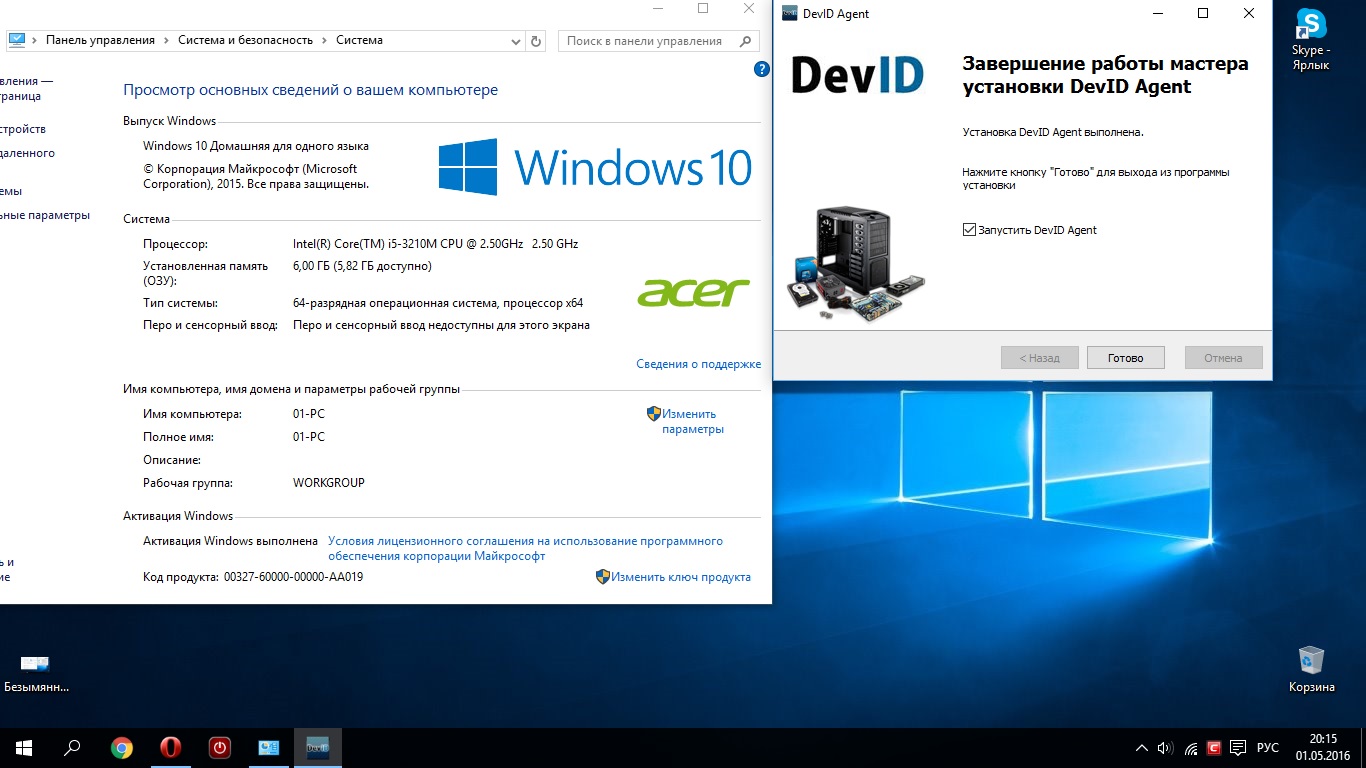Open the Сведения о поддержке link

[698, 364]
